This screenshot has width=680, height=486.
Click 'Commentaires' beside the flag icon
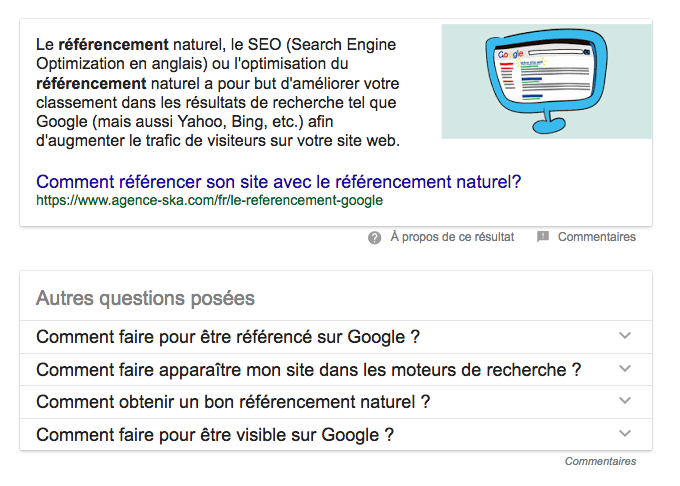tap(596, 237)
